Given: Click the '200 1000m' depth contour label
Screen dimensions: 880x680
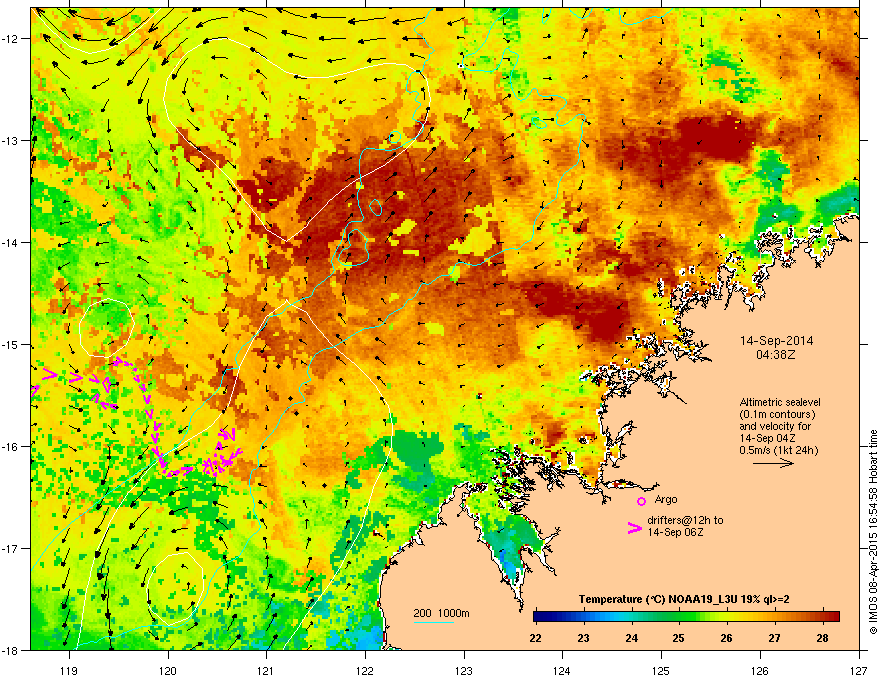Looking at the screenshot, I should coord(441,613).
